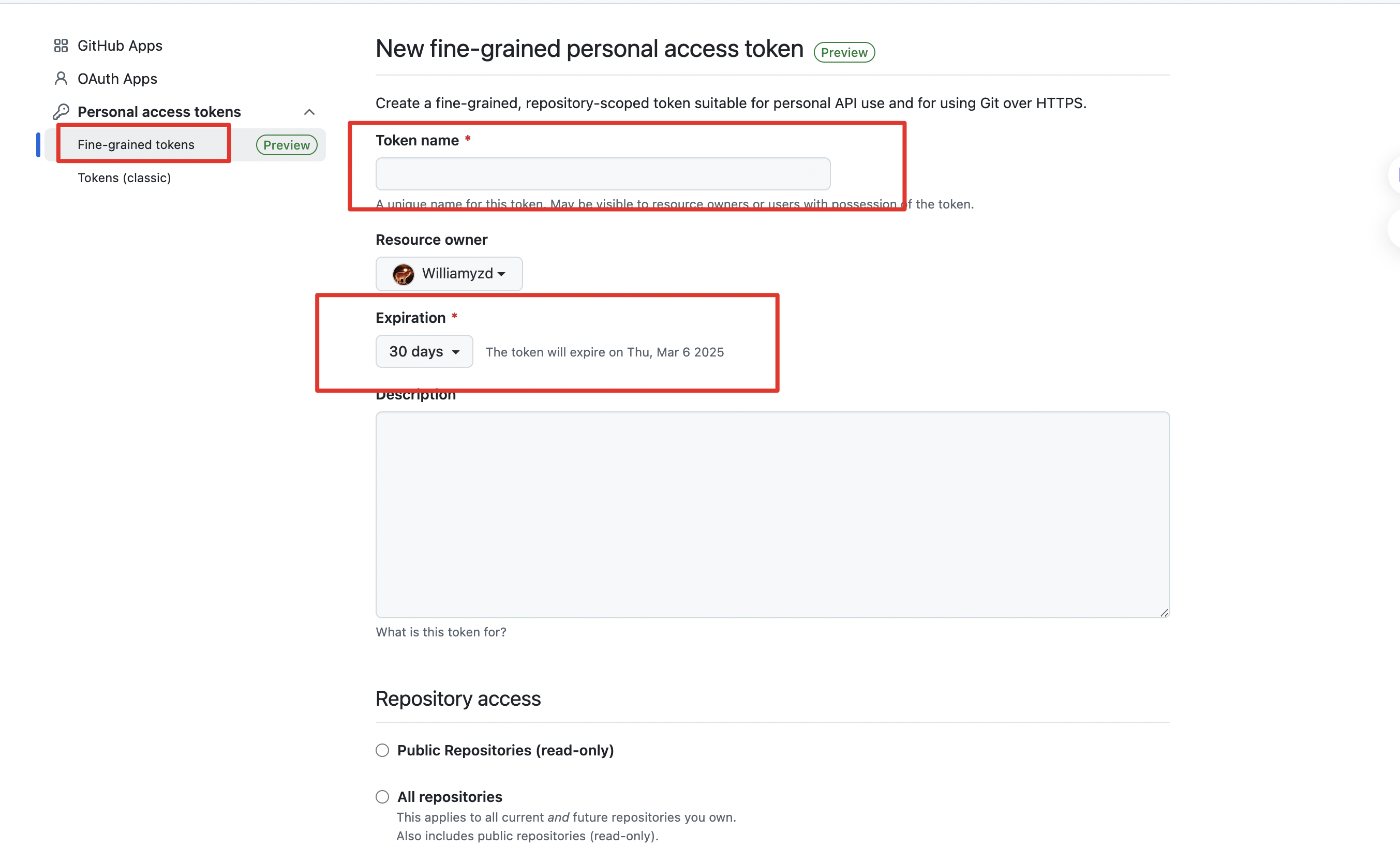
Task: Click the Personal access tokens key icon
Action: 61,112
